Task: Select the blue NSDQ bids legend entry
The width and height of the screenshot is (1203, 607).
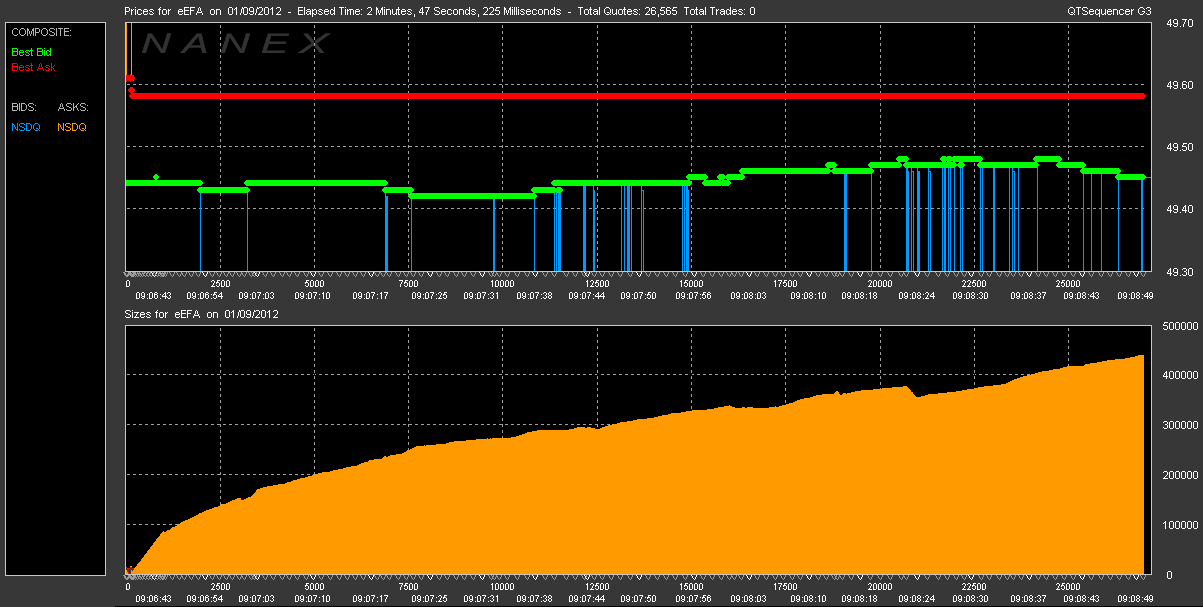Action: click(26, 127)
